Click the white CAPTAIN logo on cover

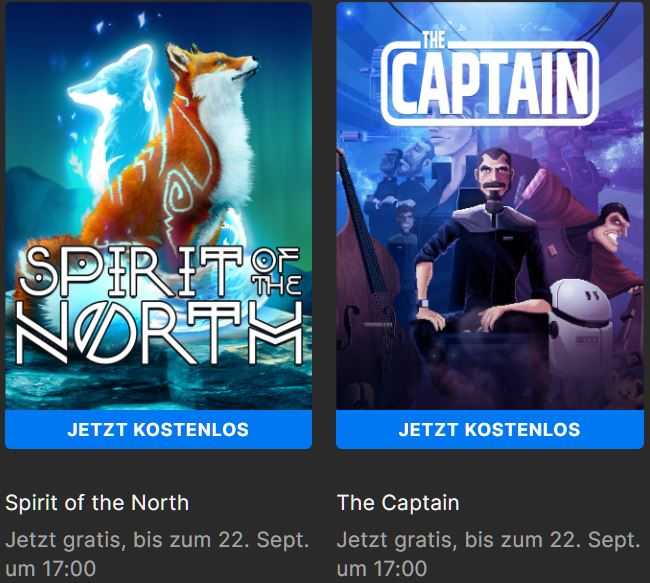click(x=490, y=83)
